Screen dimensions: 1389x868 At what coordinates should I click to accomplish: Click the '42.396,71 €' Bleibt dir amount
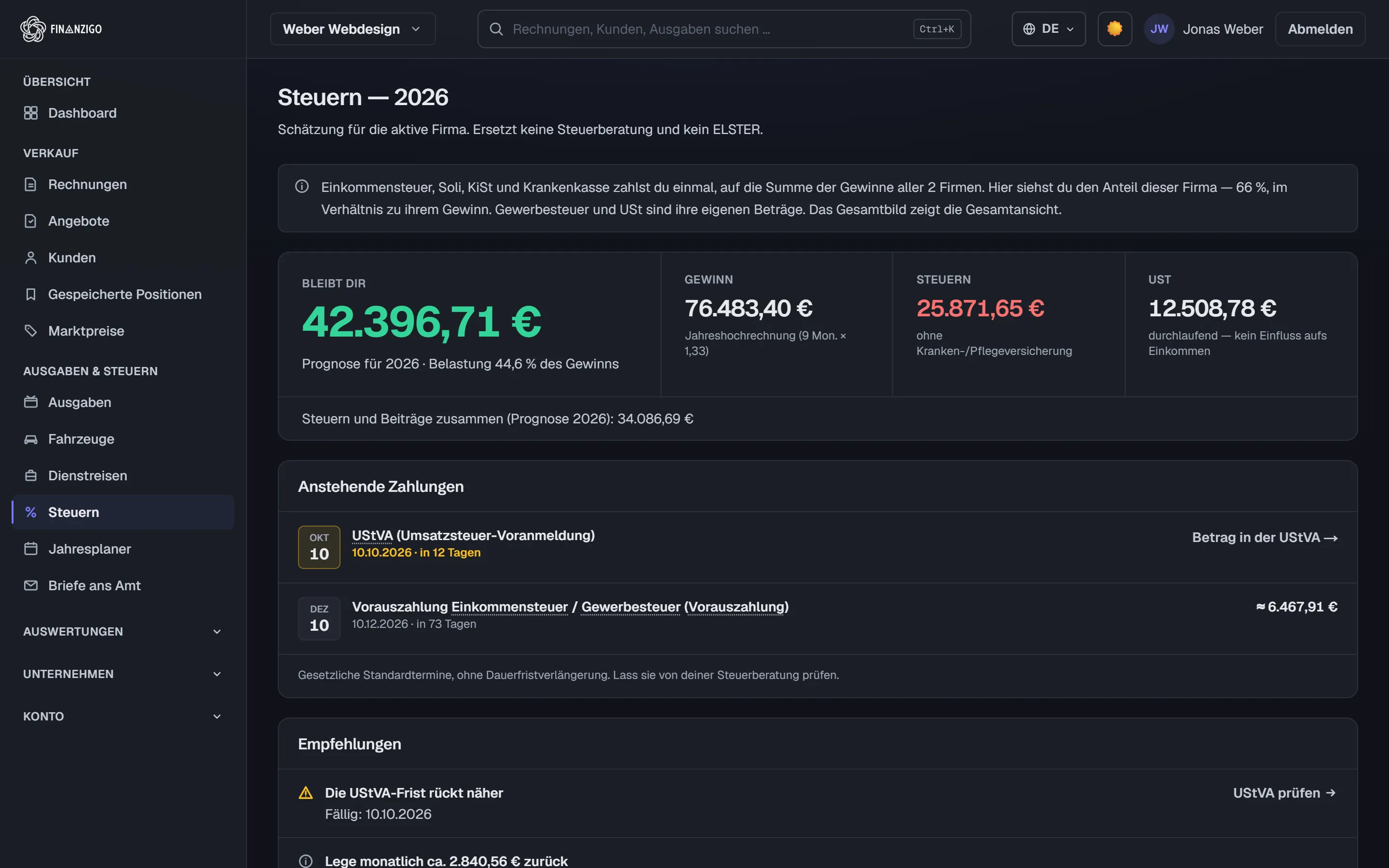click(x=422, y=322)
